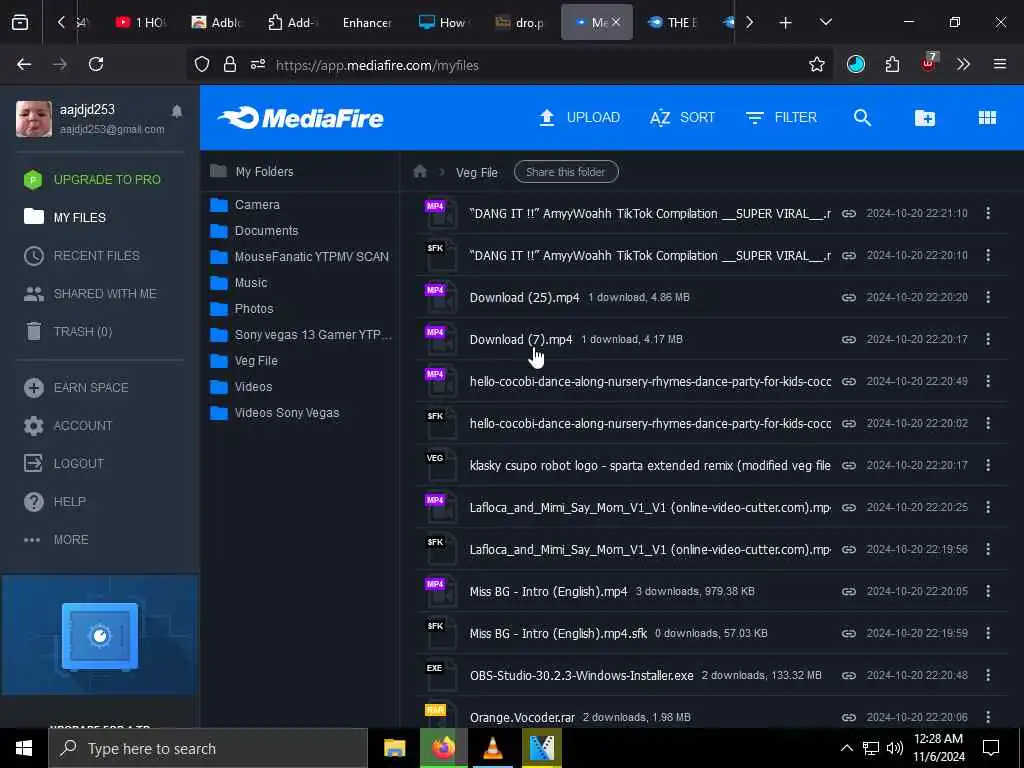Open options menu for Miss BG Intro .mp4.sfk
The image size is (1024, 768).
coord(988,633)
